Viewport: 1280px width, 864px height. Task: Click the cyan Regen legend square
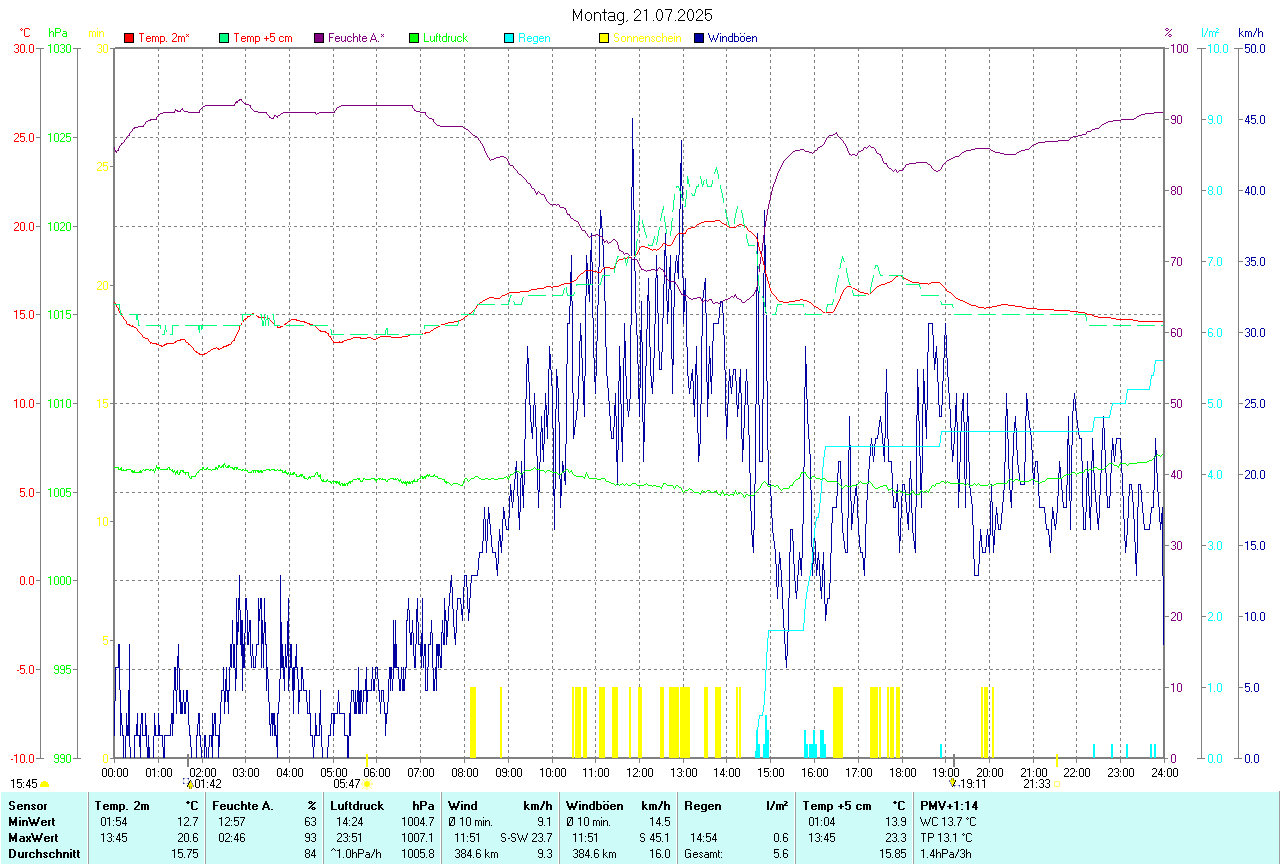[x=509, y=38]
